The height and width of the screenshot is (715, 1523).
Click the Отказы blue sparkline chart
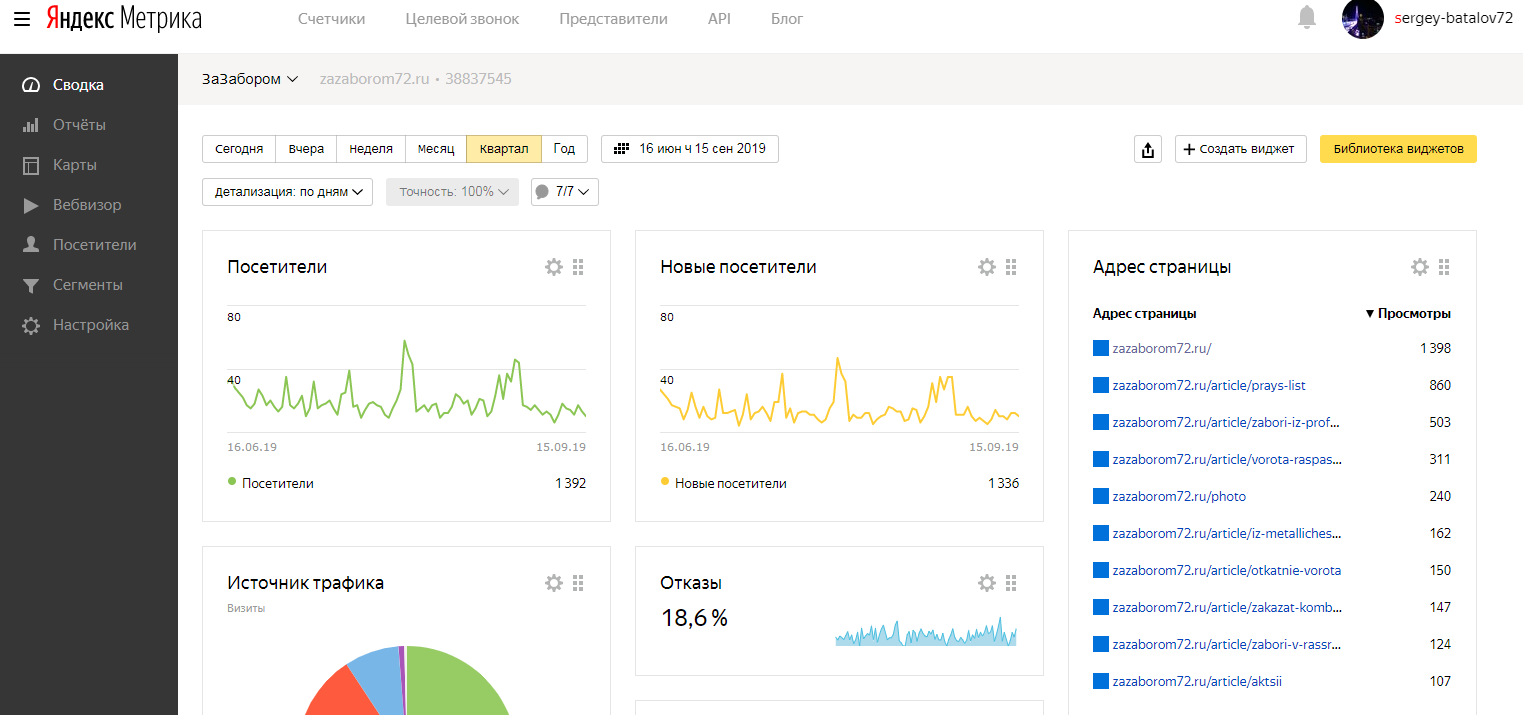pos(926,632)
